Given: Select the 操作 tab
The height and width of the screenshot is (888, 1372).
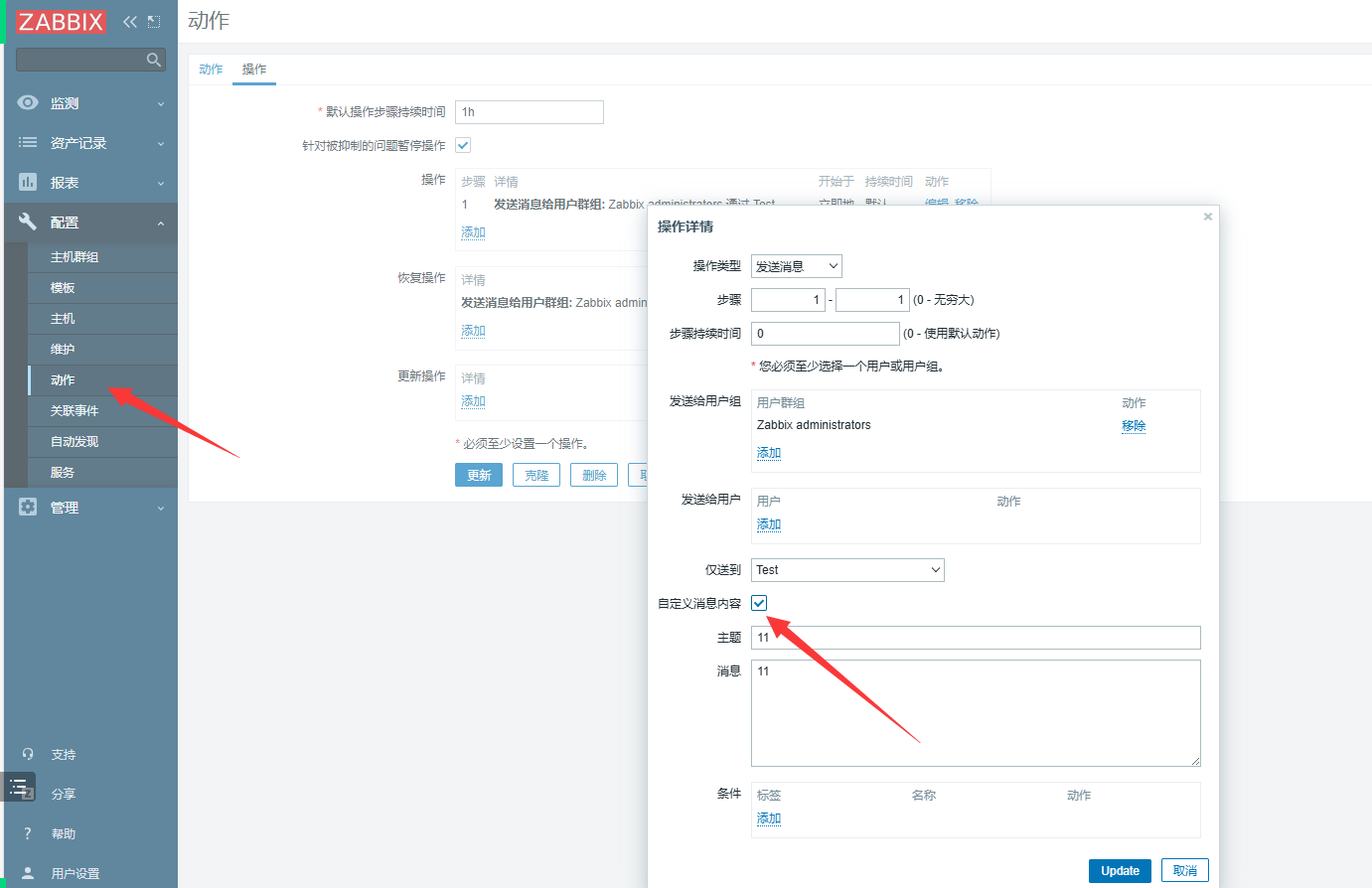Looking at the screenshot, I should 254,70.
